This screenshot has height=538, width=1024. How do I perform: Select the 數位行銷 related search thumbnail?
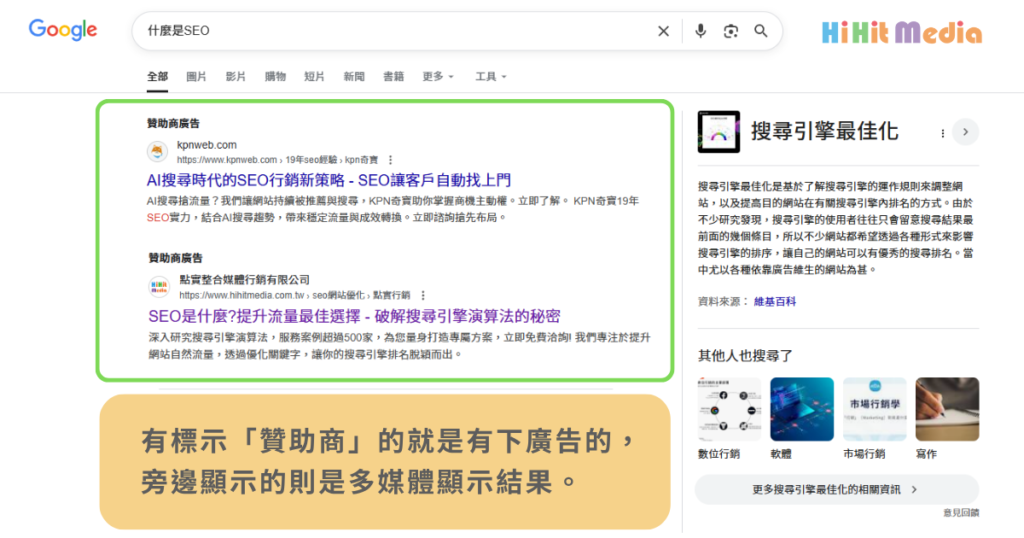(729, 409)
